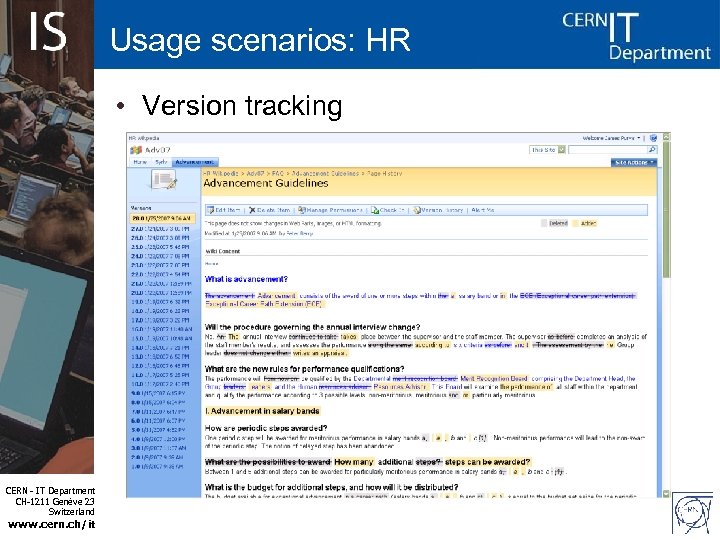This screenshot has width=720, height=540.
Task: Click Advancement Guidelines in the breadcrumb
Action: click(325, 174)
